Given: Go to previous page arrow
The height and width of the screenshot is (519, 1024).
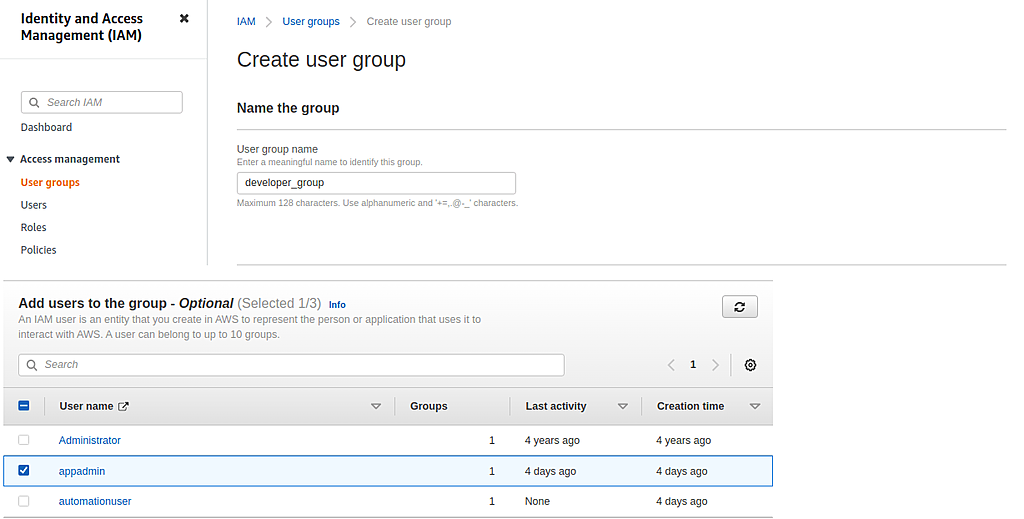Looking at the screenshot, I should click(672, 365).
